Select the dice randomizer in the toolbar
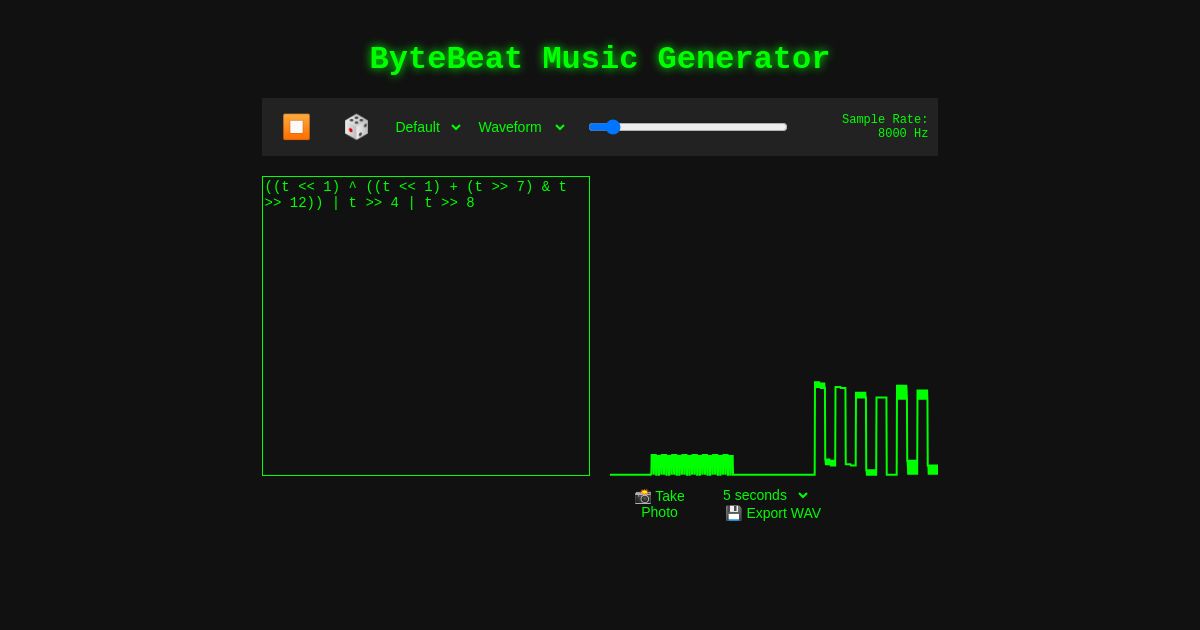Viewport: 1200px width, 630px height. (356, 127)
